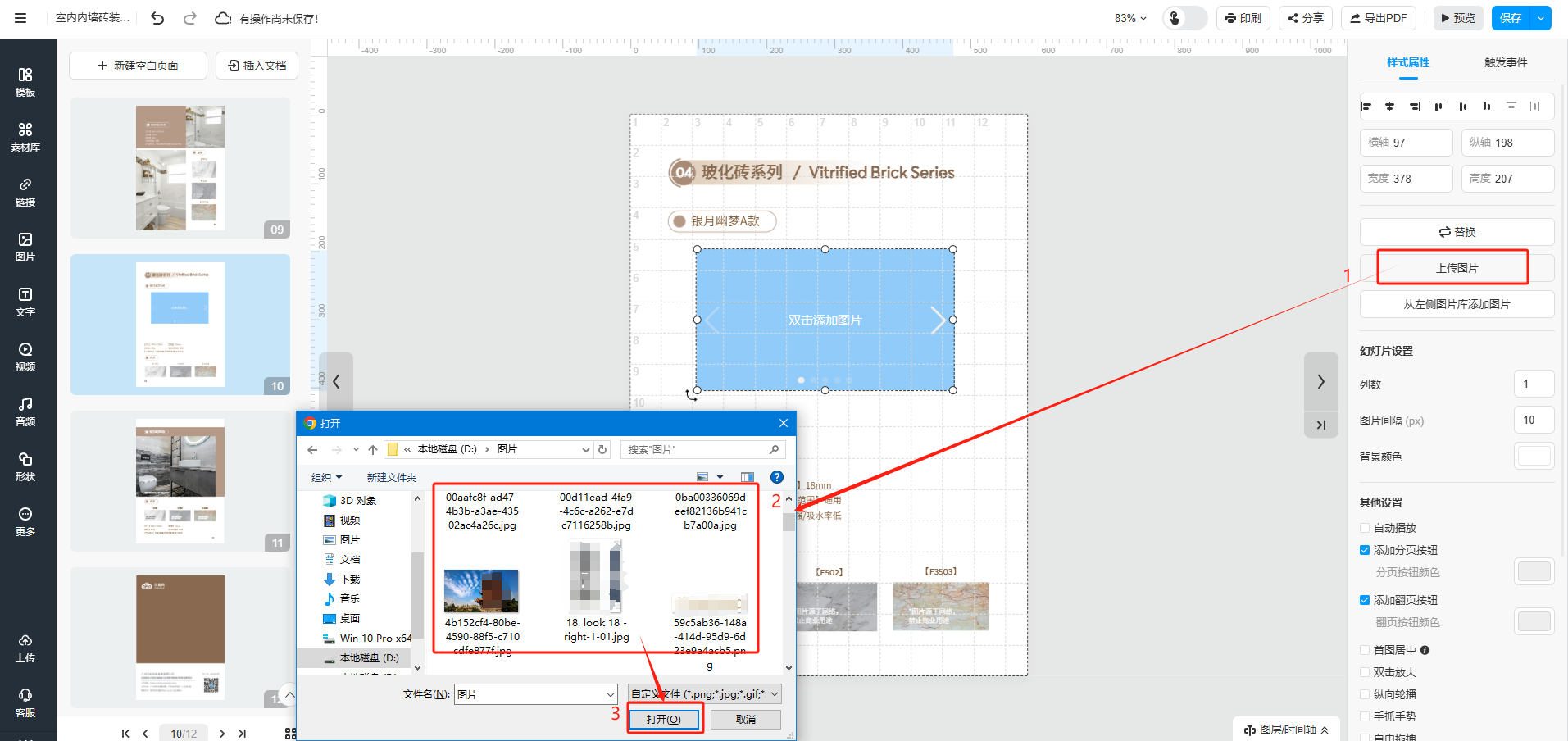
Task: Toggle the 双击放大 checkbox
Action: tap(1365, 672)
